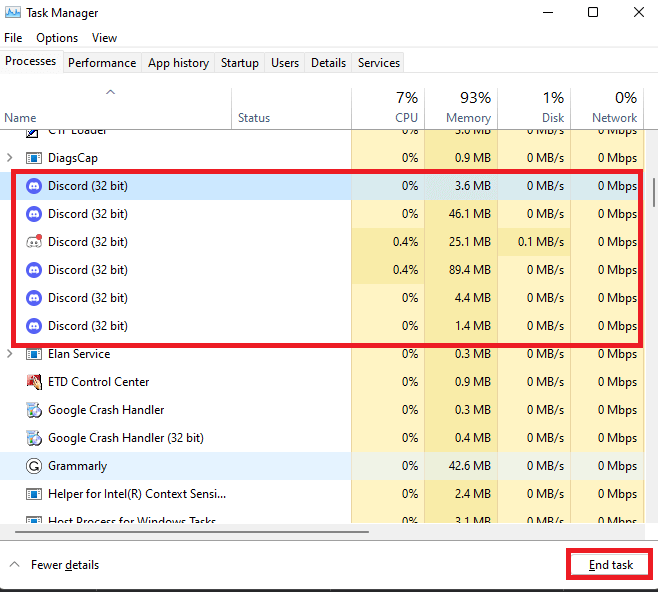Viewport: 658px width, 592px height.
Task: Open the Services tab
Action: 379,63
